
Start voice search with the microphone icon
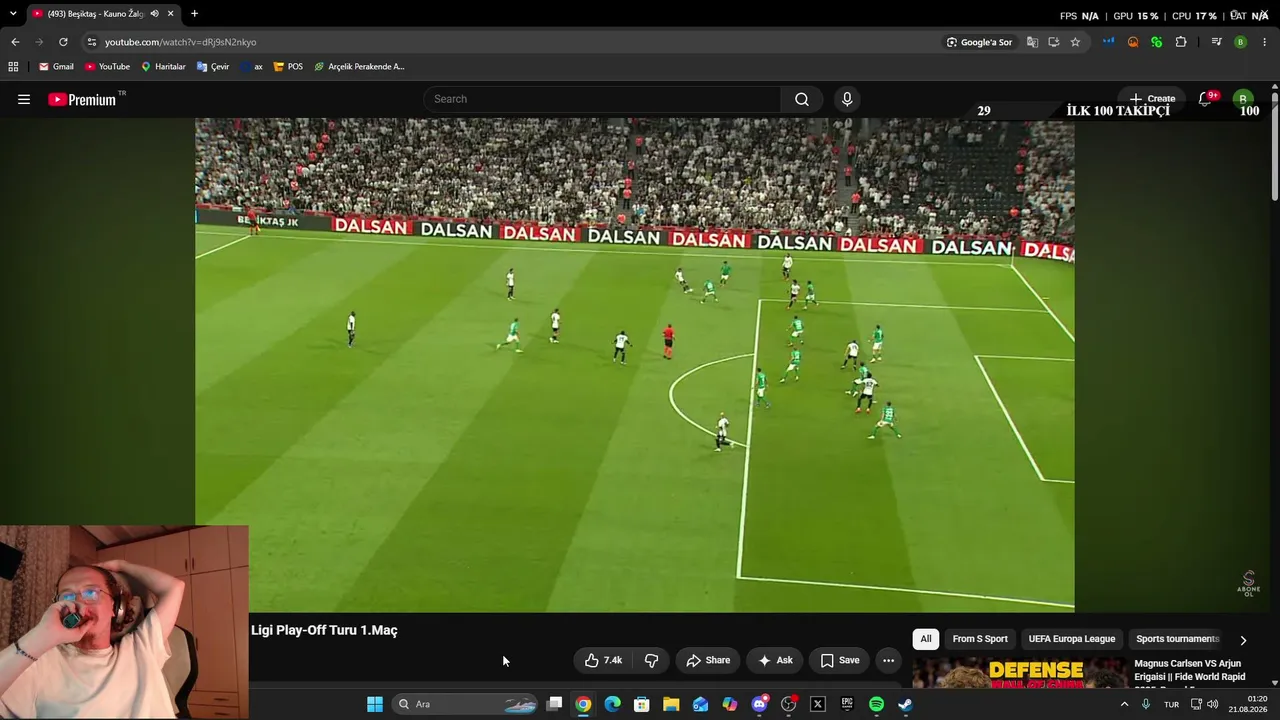coord(847,99)
